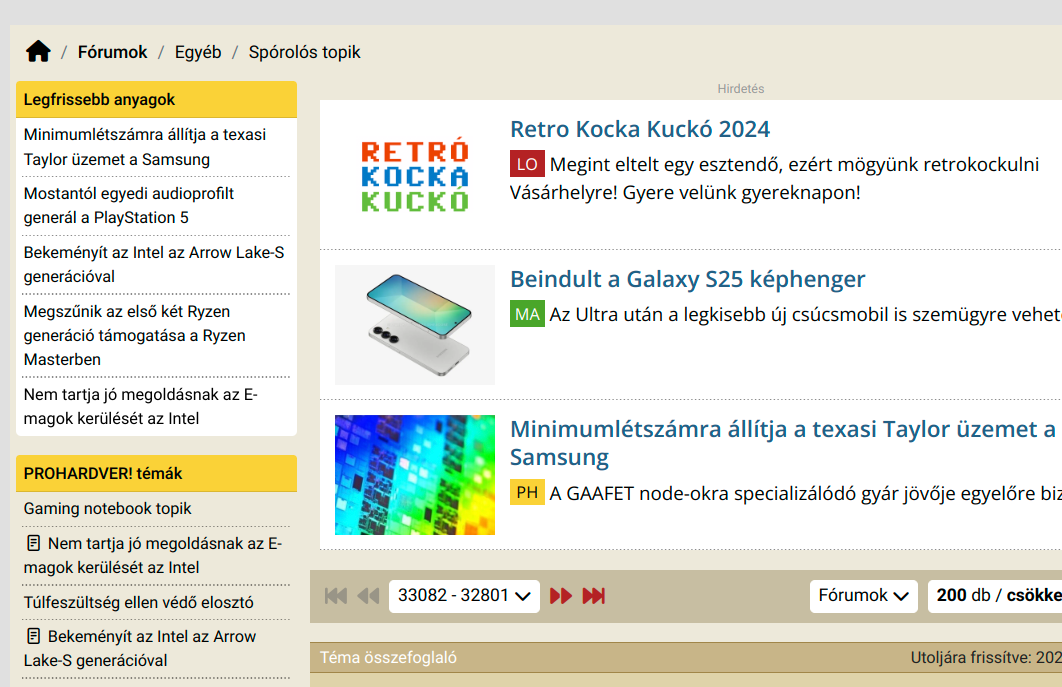
Task: Open the Fórumok dropdown in the pager bar
Action: click(864, 596)
